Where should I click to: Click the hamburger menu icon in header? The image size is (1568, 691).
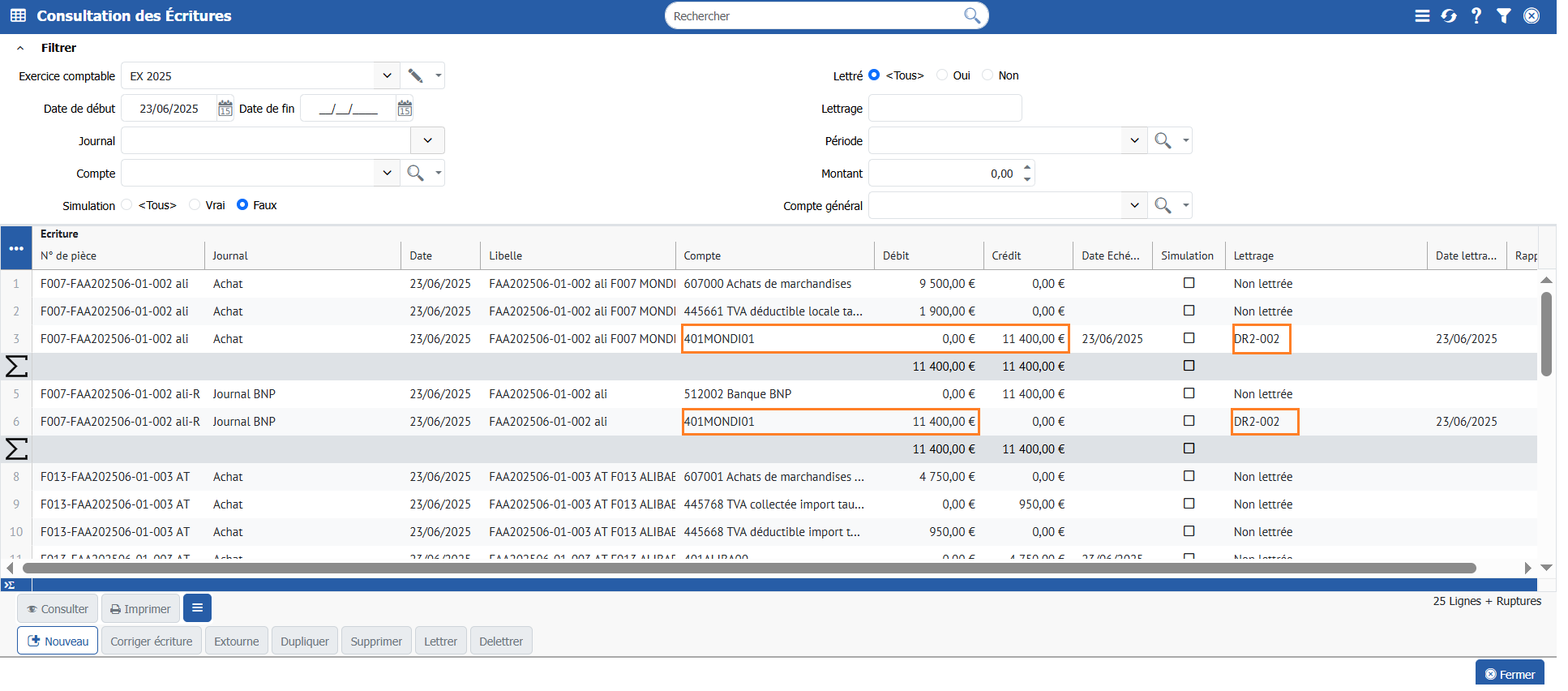1422,16
